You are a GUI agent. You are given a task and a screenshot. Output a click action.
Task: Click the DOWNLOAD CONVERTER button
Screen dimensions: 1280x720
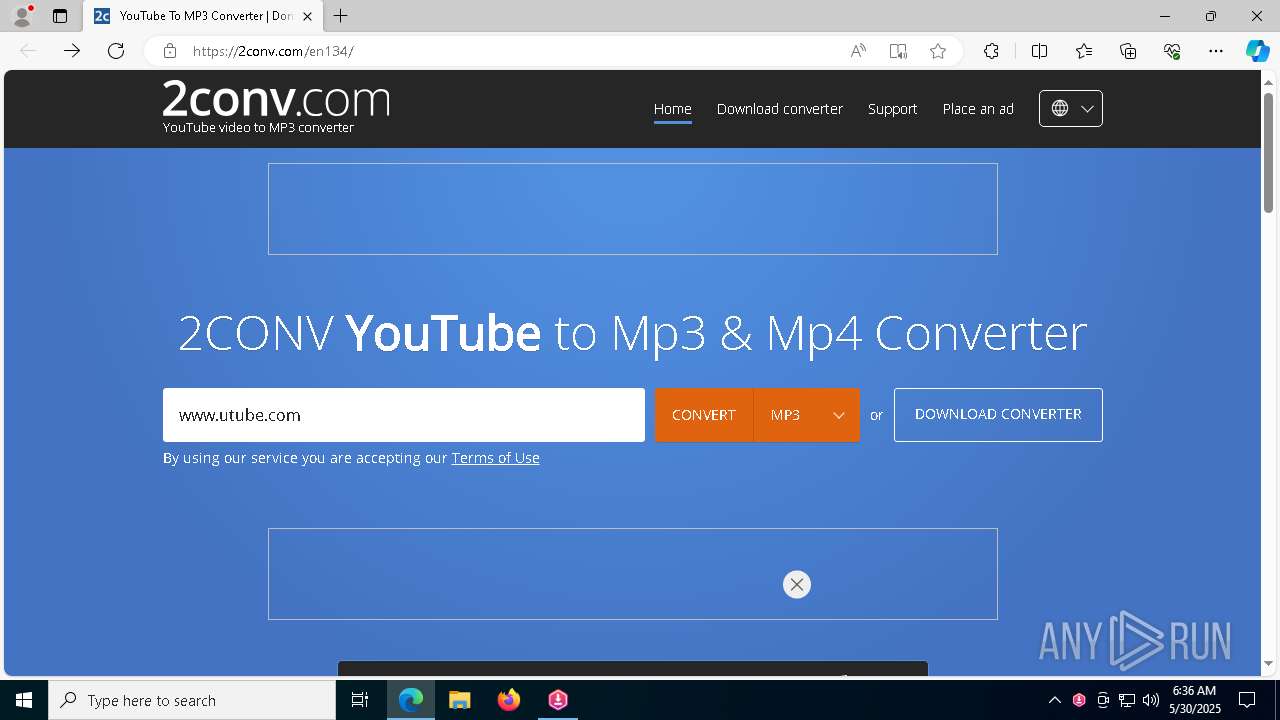[998, 415]
